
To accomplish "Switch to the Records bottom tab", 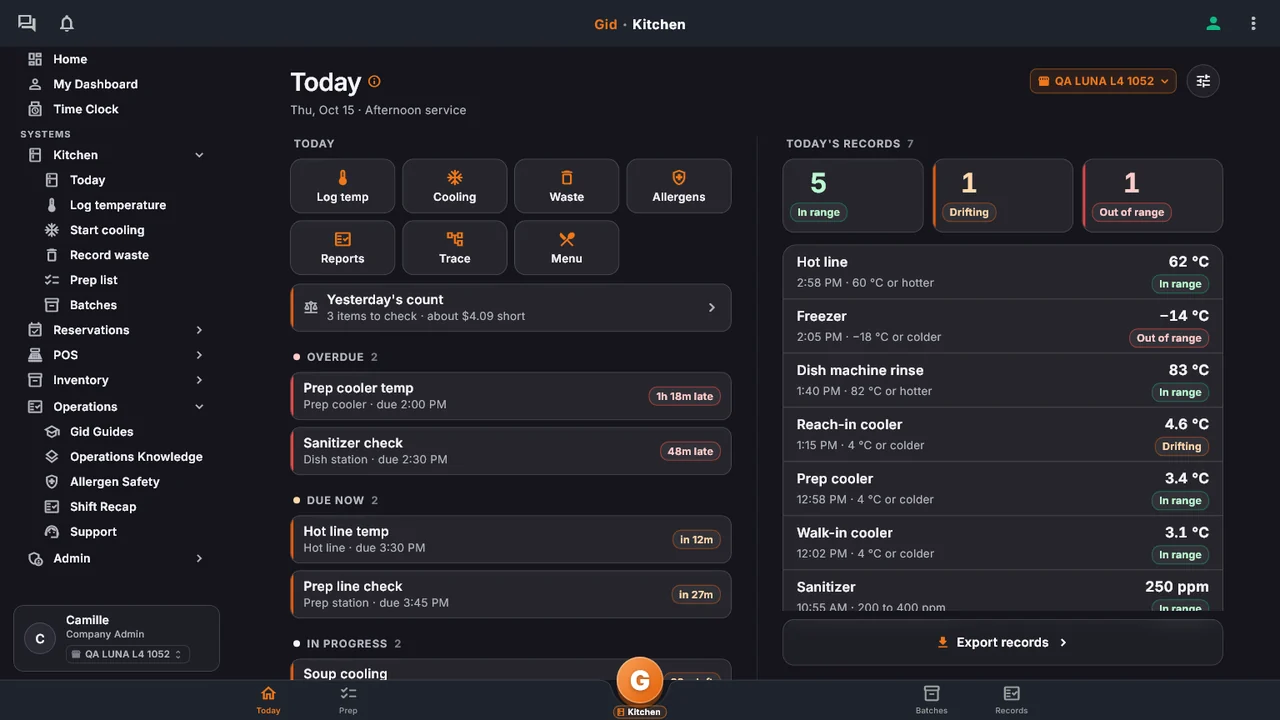I will tap(1011, 700).
